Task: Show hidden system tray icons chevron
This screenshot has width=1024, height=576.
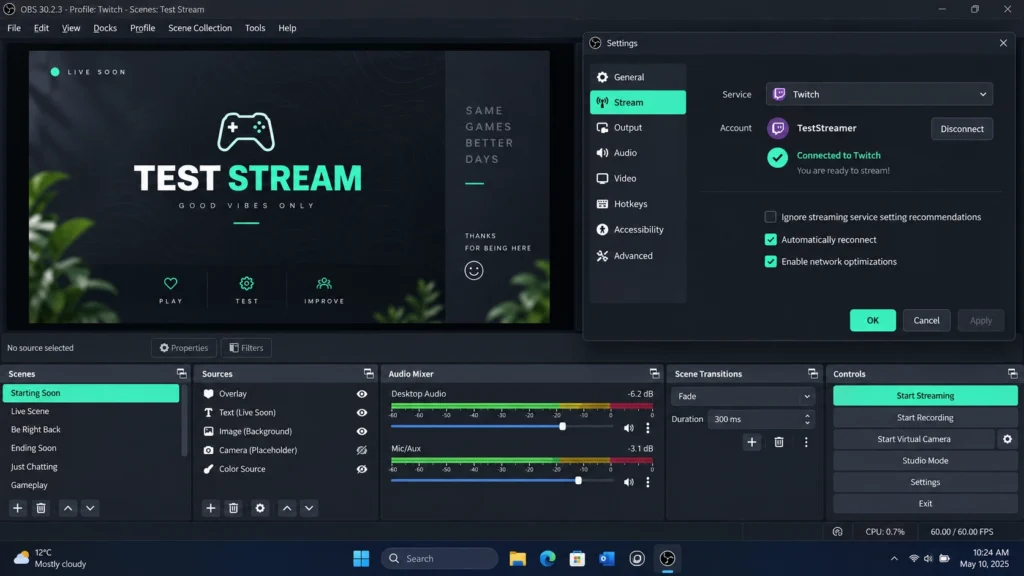Action: pyautogui.click(x=894, y=558)
